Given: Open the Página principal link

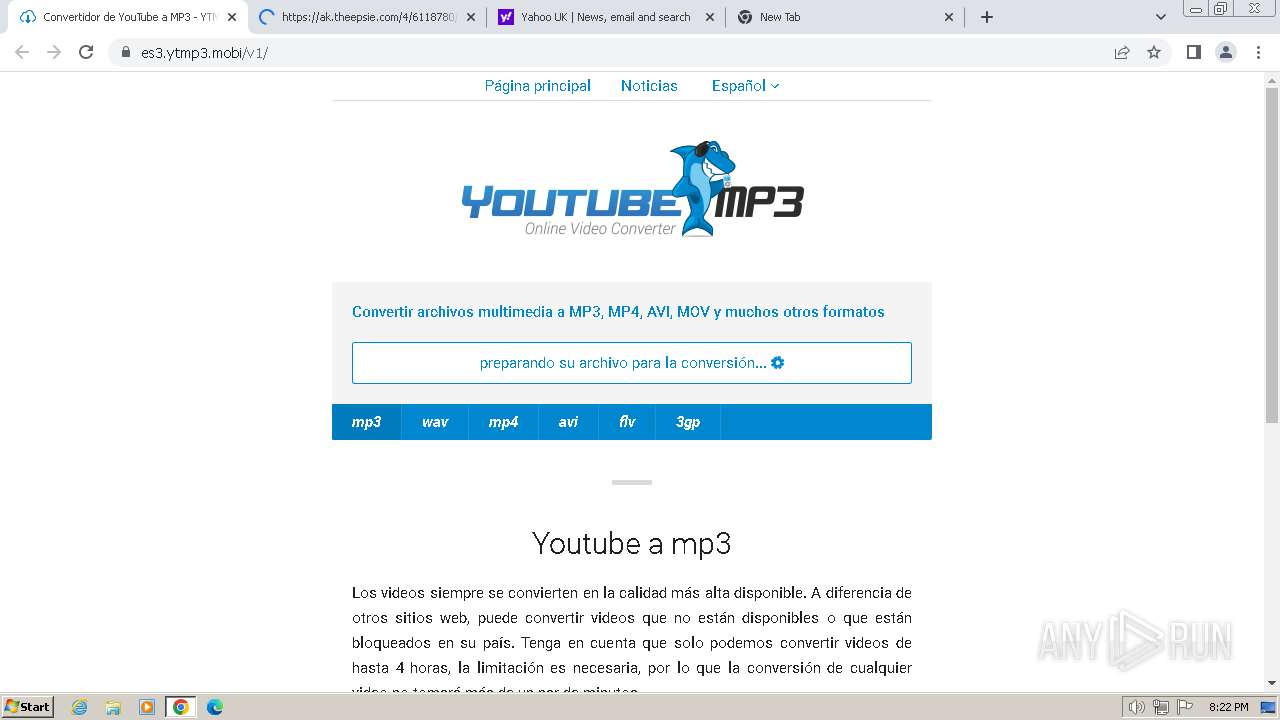Looking at the screenshot, I should pos(538,86).
